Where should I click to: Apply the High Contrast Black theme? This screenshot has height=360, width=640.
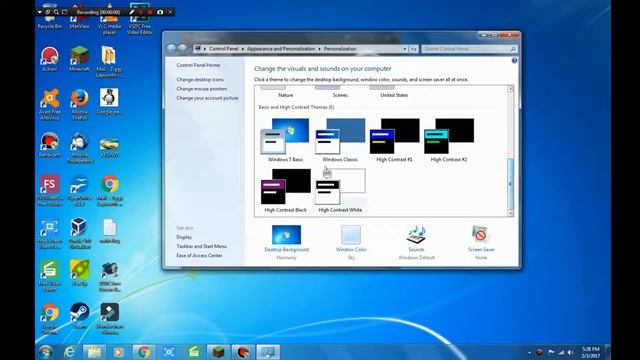point(285,191)
